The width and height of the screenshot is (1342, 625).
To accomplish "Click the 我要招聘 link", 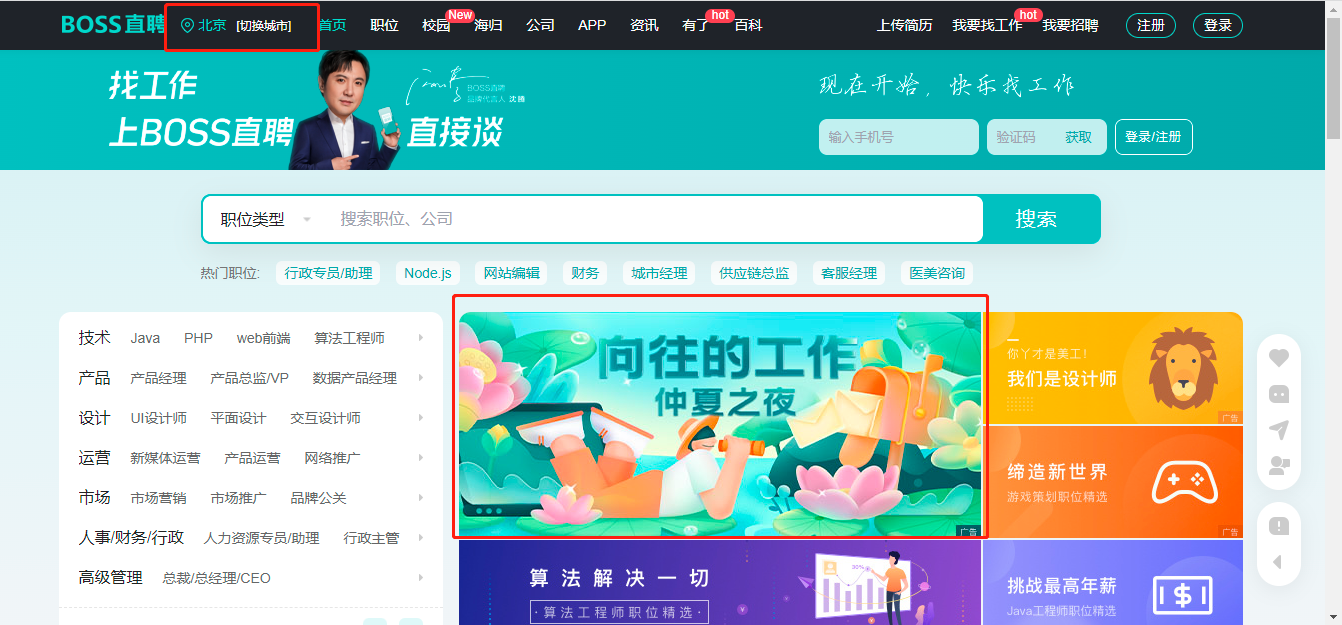I will pyautogui.click(x=1070, y=25).
